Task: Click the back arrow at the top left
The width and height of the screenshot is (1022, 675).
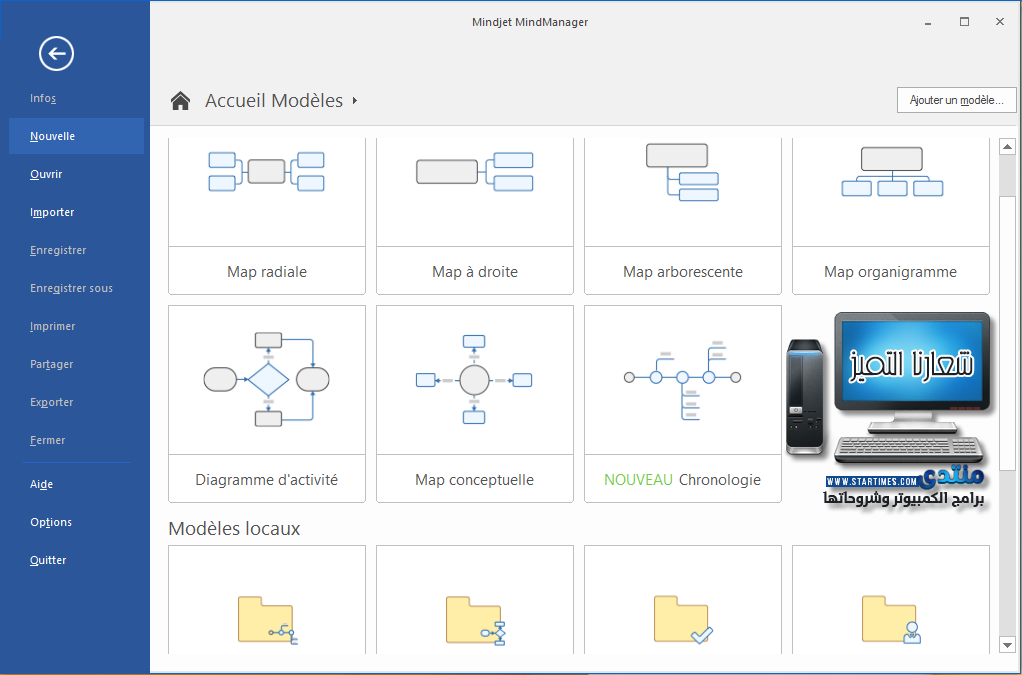Action: click(56, 54)
